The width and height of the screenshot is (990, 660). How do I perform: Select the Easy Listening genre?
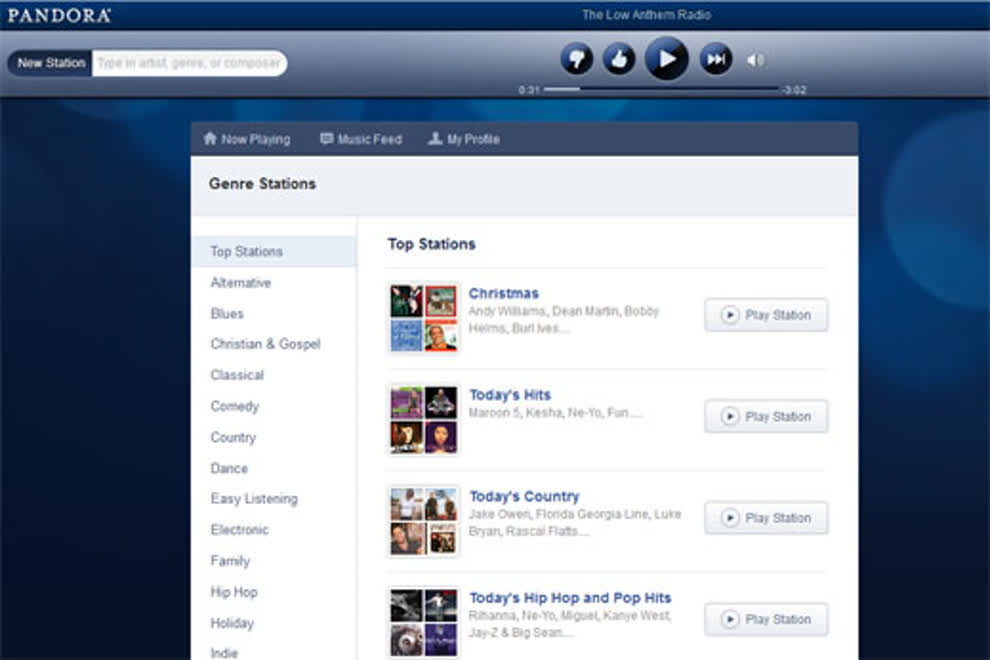[254, 499]
